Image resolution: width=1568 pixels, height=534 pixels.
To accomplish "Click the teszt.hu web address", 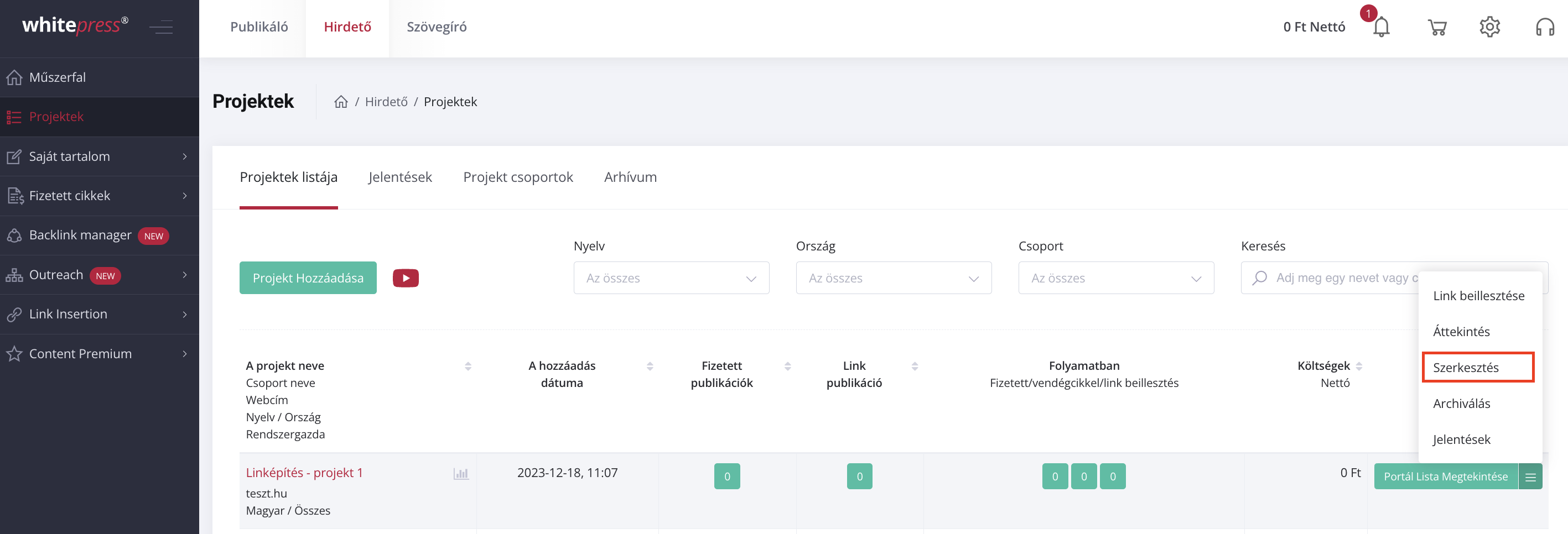I will [x=266, y=493].
